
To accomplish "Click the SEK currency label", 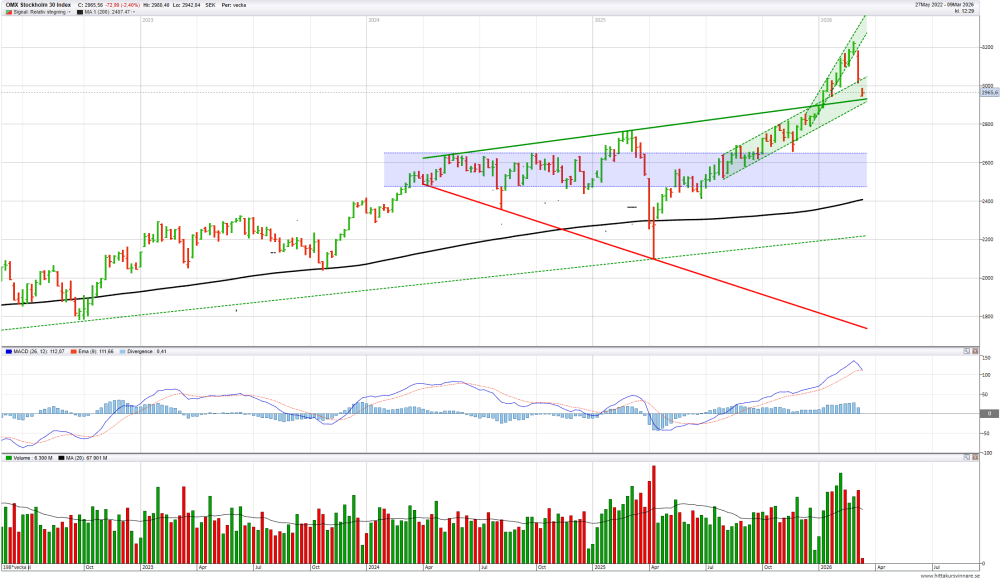I will 210,5.
